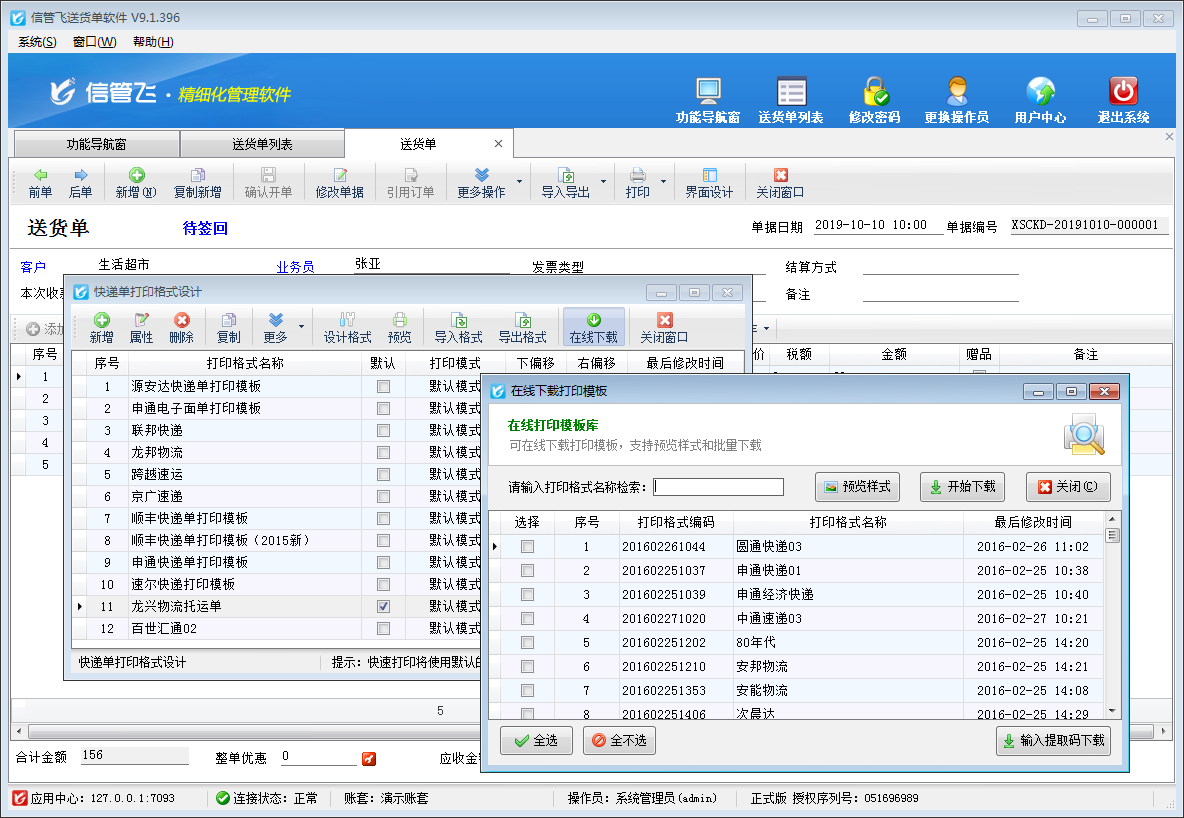Click the 全不选 button
This screenshot has width=1184, height=818.
tap(619, 740)
